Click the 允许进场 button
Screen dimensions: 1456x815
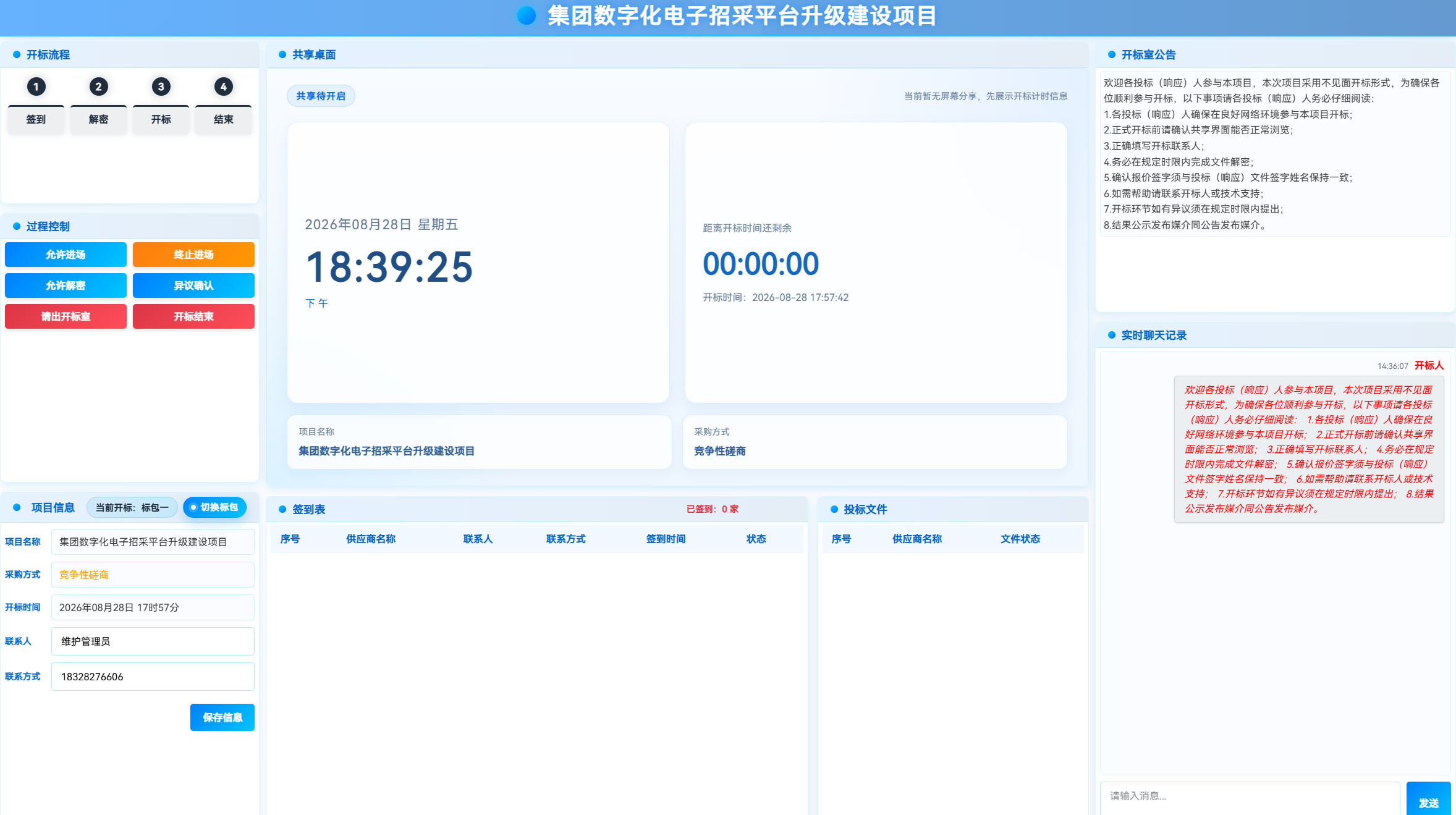tap(66, 255)
